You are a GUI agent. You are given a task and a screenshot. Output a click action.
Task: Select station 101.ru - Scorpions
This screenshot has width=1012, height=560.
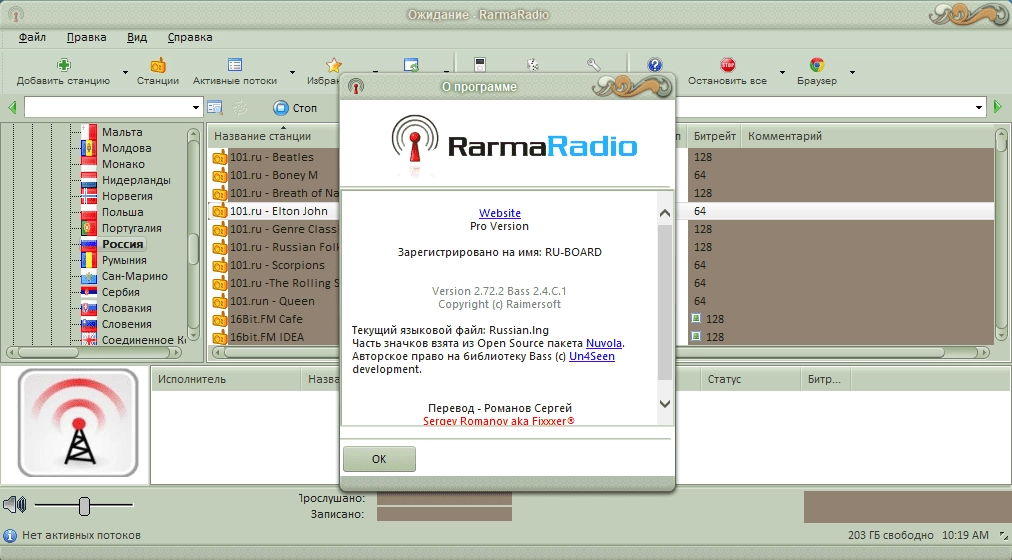click(277, 265)
